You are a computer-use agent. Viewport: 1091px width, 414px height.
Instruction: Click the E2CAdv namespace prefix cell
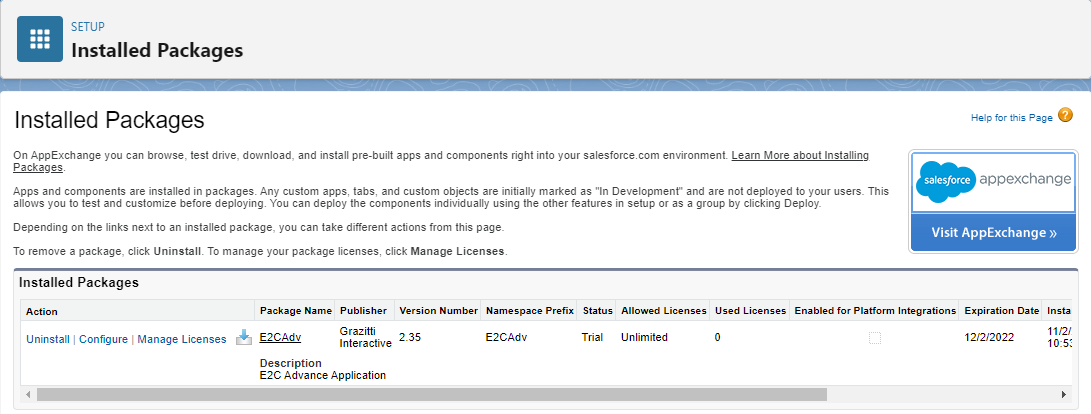tap(507, 337)
